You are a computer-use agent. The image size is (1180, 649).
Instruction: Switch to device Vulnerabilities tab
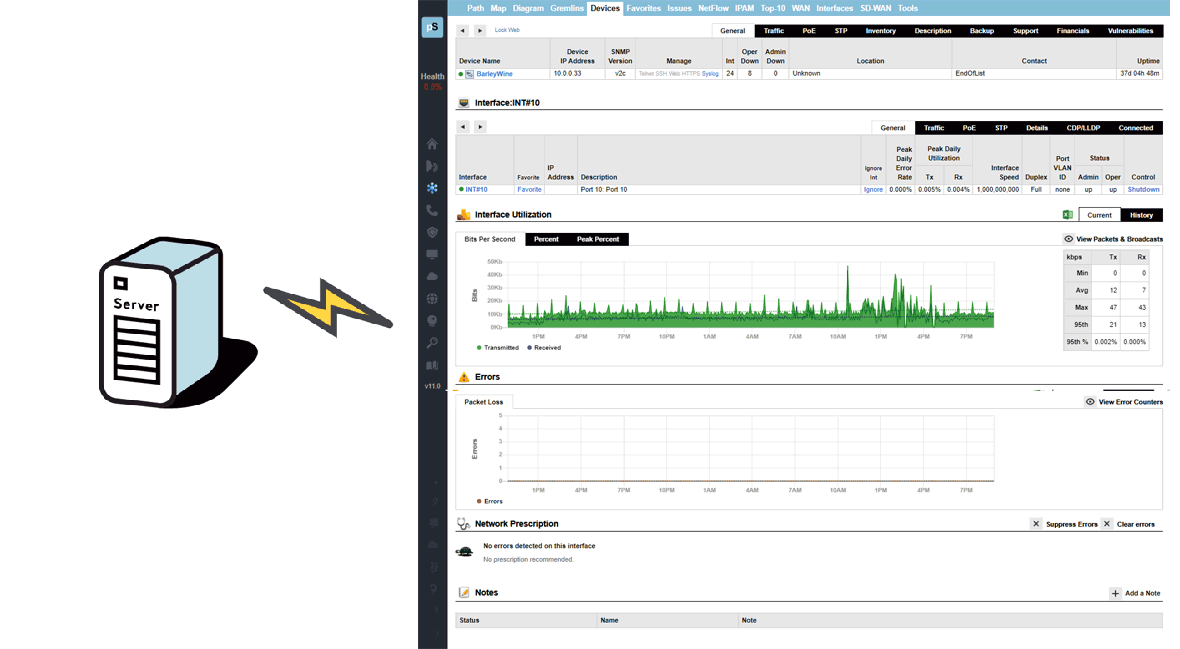click(x=1130, y=31)
